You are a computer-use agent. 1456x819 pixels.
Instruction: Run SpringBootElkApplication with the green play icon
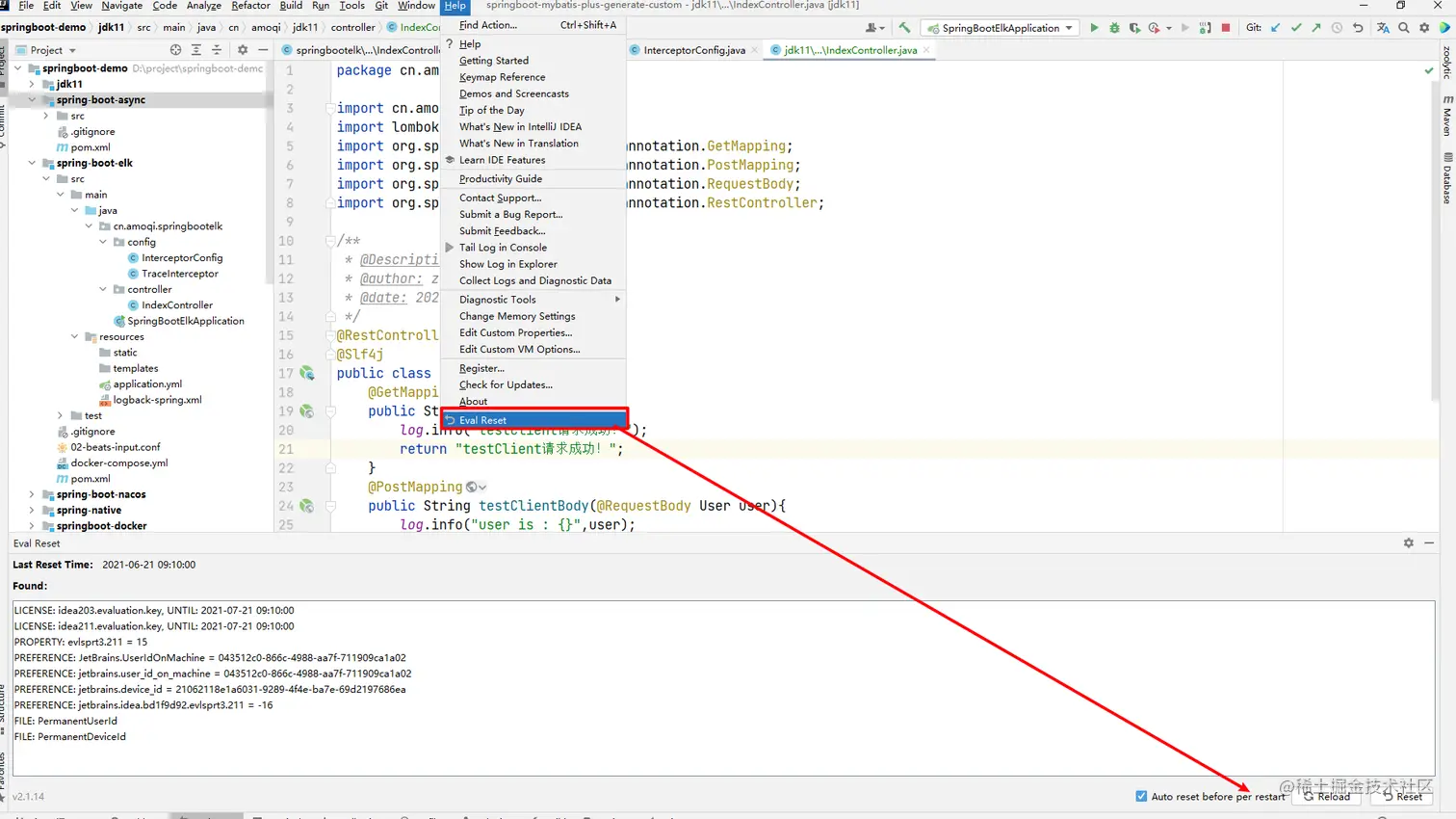click(1094, 28)
